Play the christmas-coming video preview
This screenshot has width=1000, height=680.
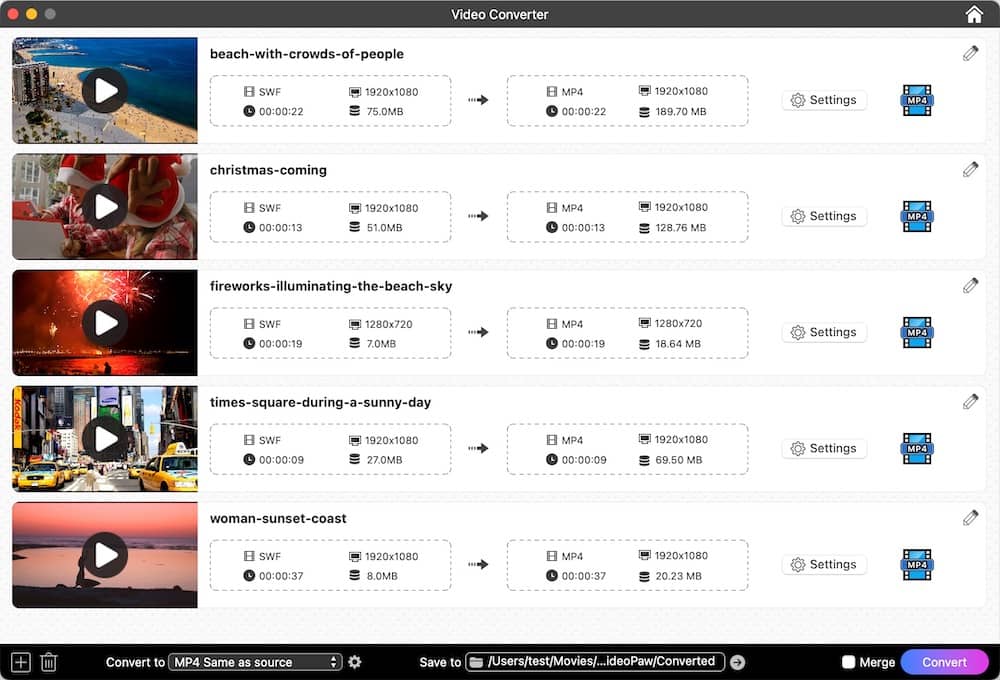tap(104, 206)
